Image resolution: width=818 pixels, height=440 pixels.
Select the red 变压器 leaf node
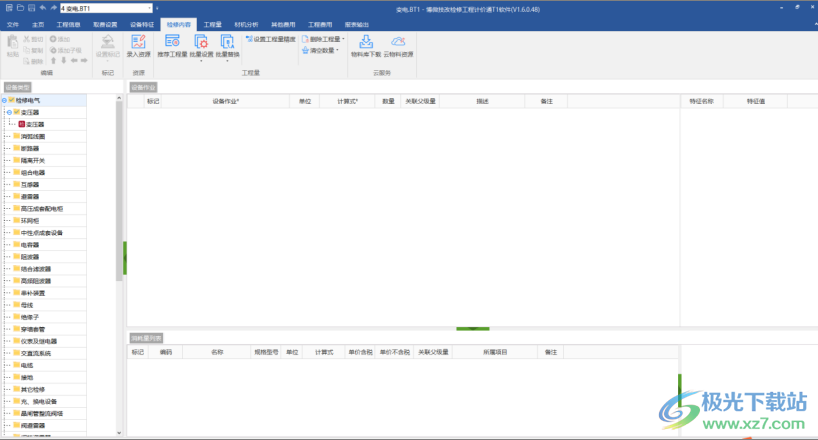(x=32, y=124)
